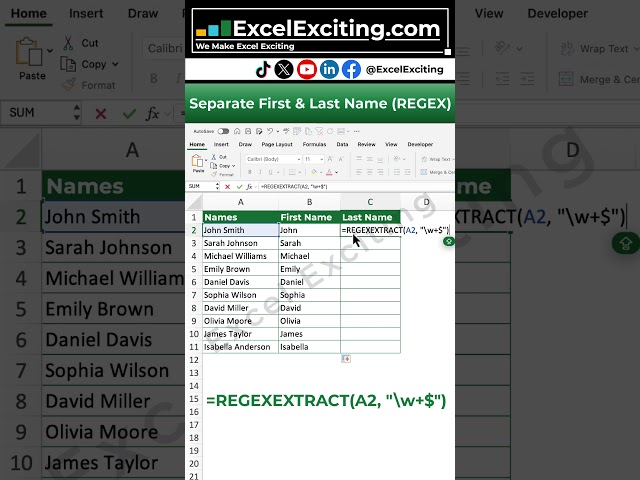Expand the Borders dropdown arrow
The width and height of the screenshot is (640, 480).
(300, 172)
